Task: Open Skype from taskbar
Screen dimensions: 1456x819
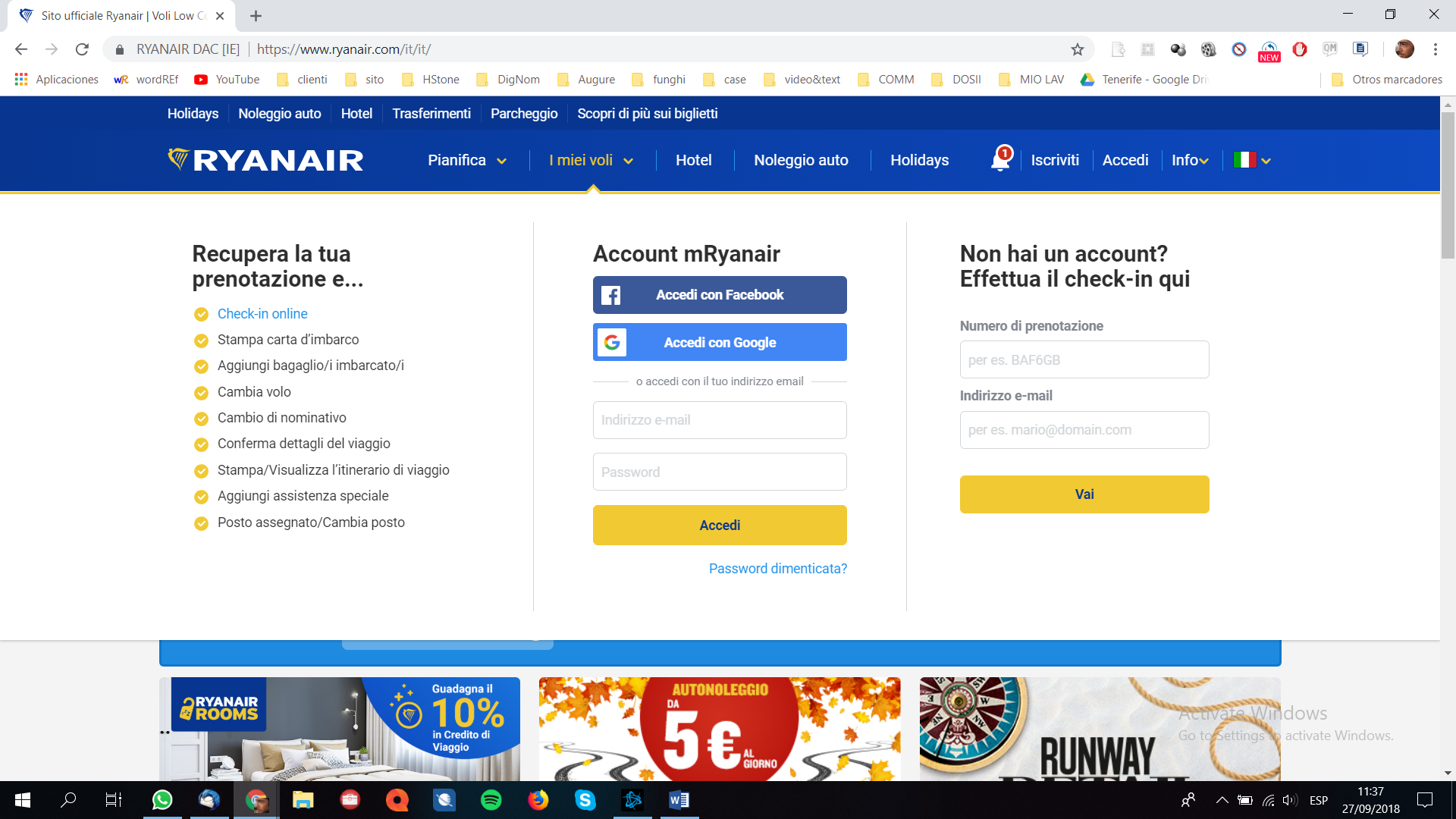Action: 585,800
